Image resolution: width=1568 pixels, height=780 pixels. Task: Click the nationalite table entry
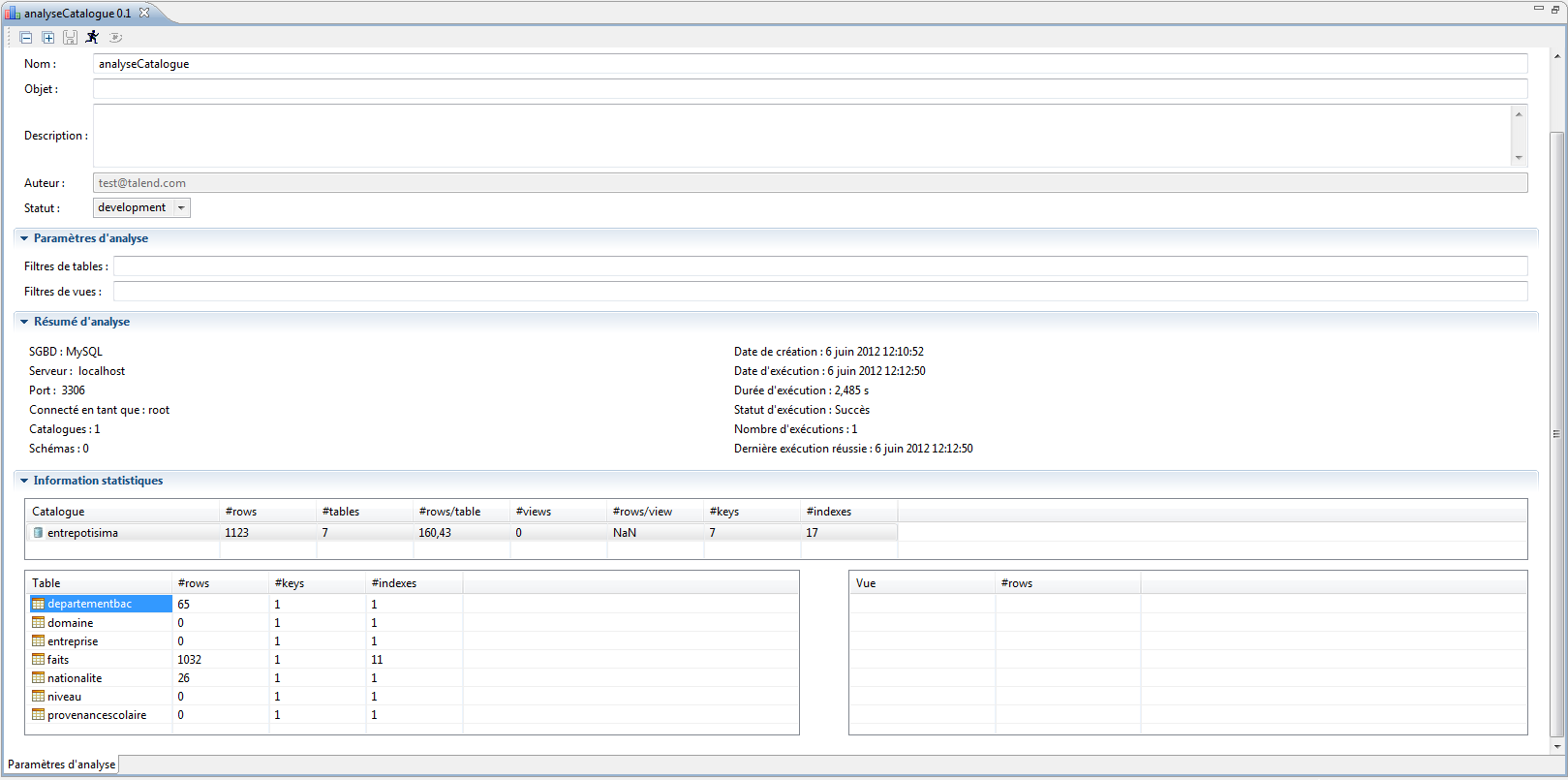pos(75,678)
